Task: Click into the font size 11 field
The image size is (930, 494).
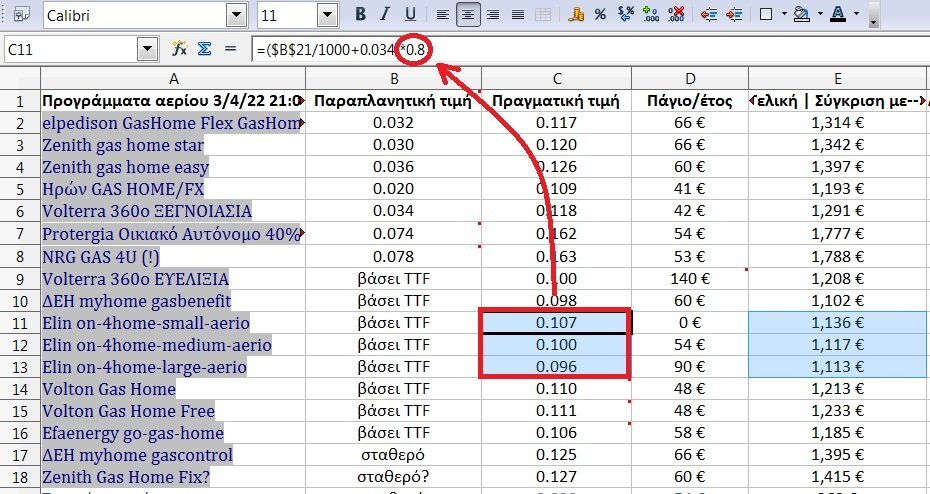Action: click(x=288, y=15)
